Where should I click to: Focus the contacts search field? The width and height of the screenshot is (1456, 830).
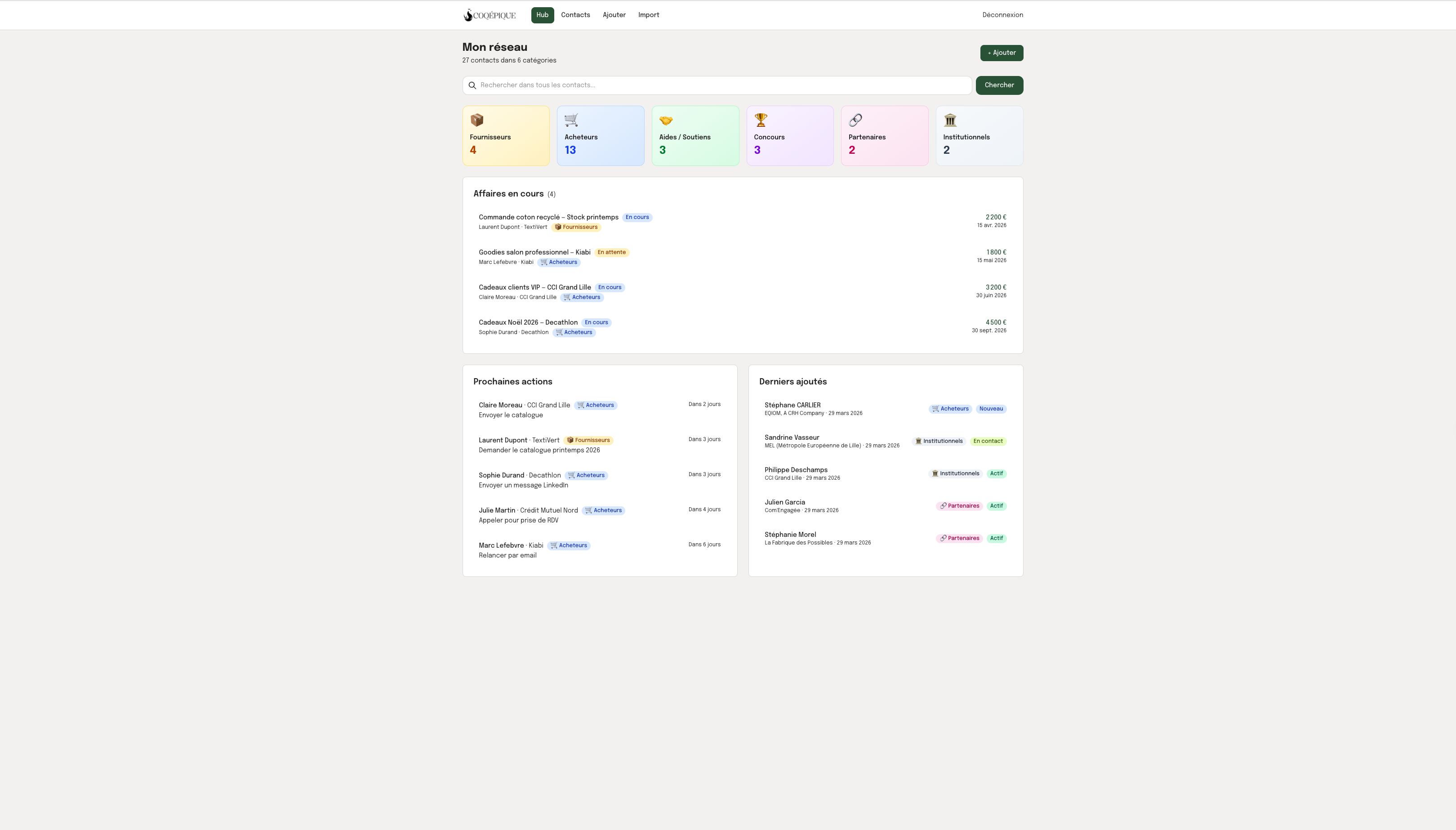(717, 85)
